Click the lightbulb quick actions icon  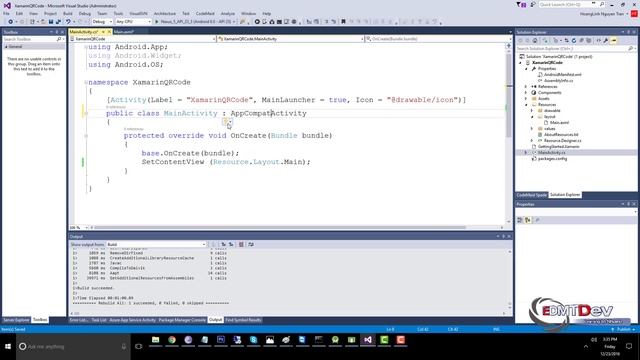[226, 122]
